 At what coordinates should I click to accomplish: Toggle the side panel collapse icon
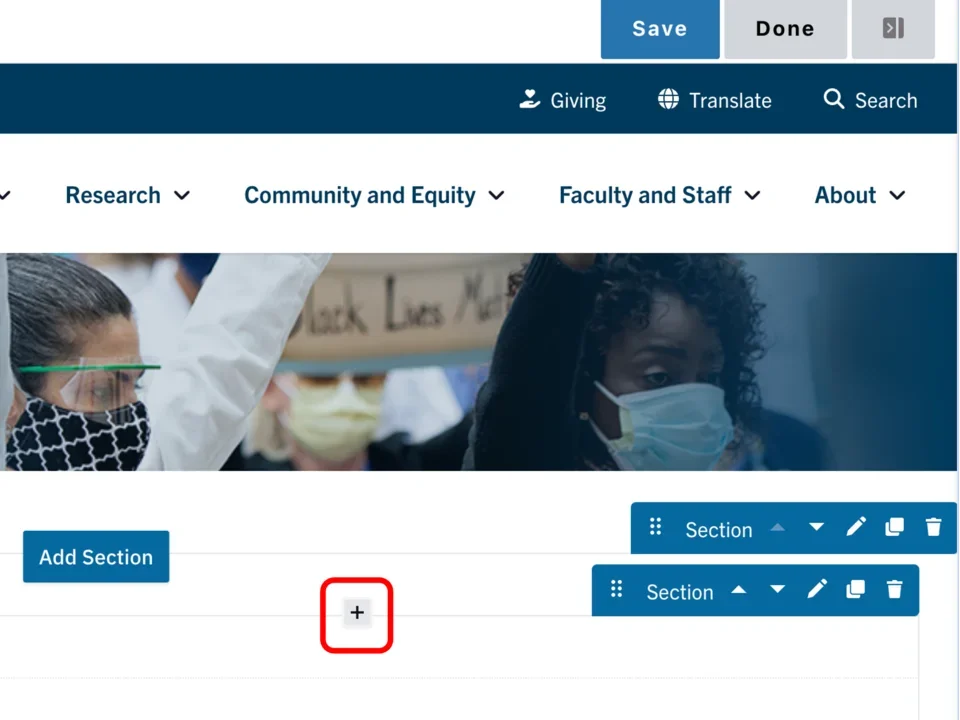point(893,29)
